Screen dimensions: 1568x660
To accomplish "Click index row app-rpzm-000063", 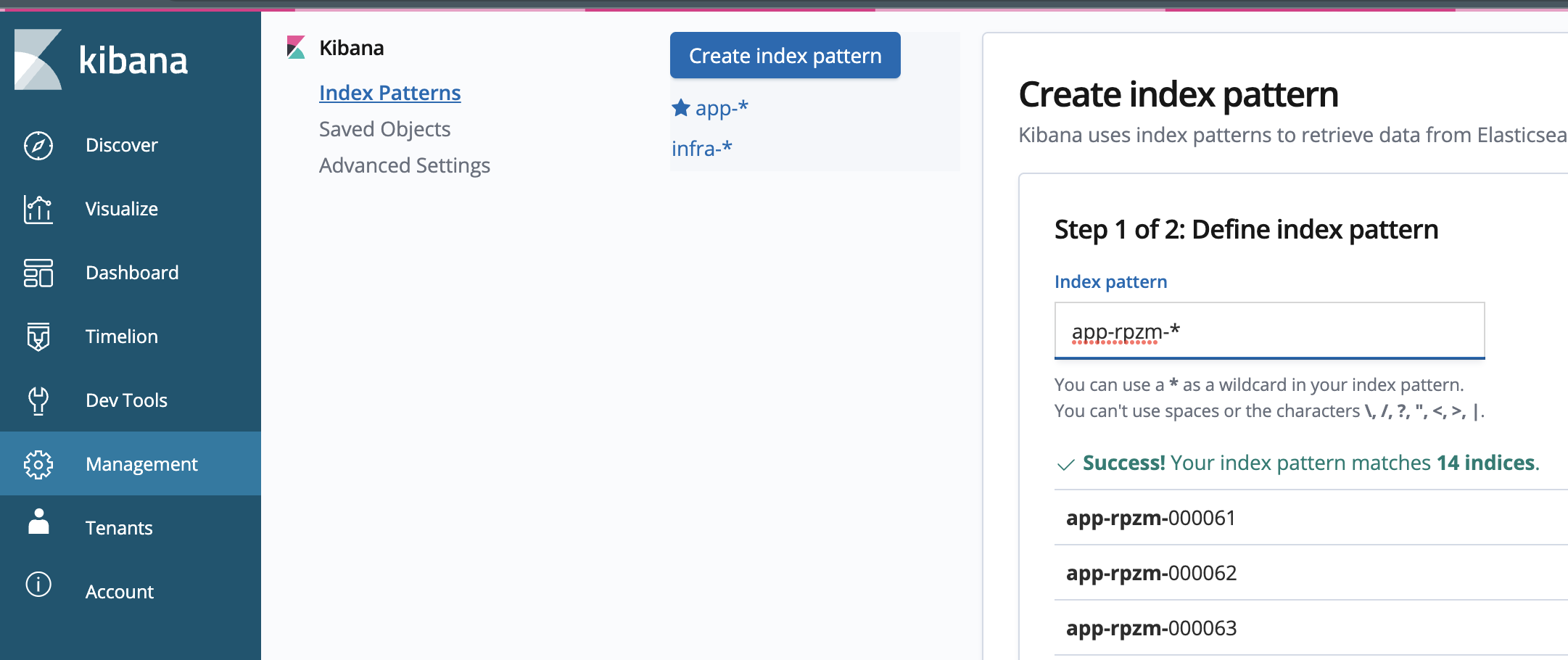I will 1311,628.
